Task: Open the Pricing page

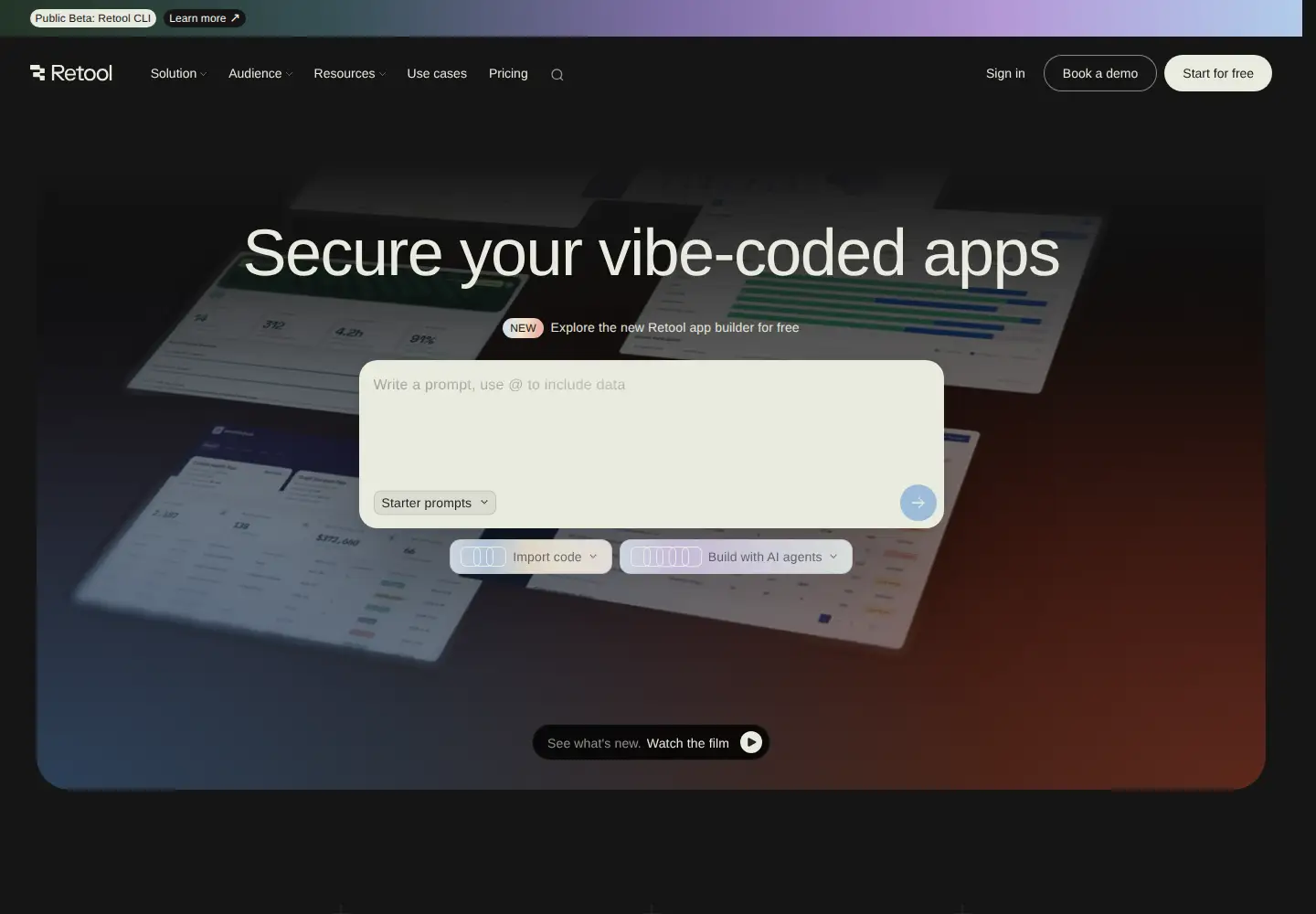Action: (508, 73)
